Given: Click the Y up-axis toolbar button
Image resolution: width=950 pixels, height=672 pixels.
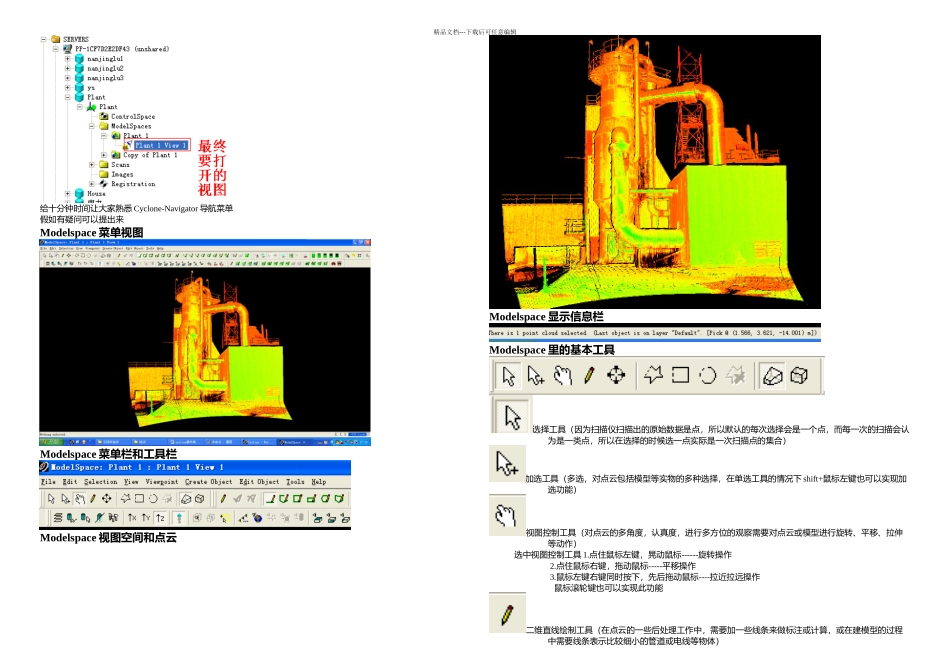Looking at the screenshot, I should (146, 518).
